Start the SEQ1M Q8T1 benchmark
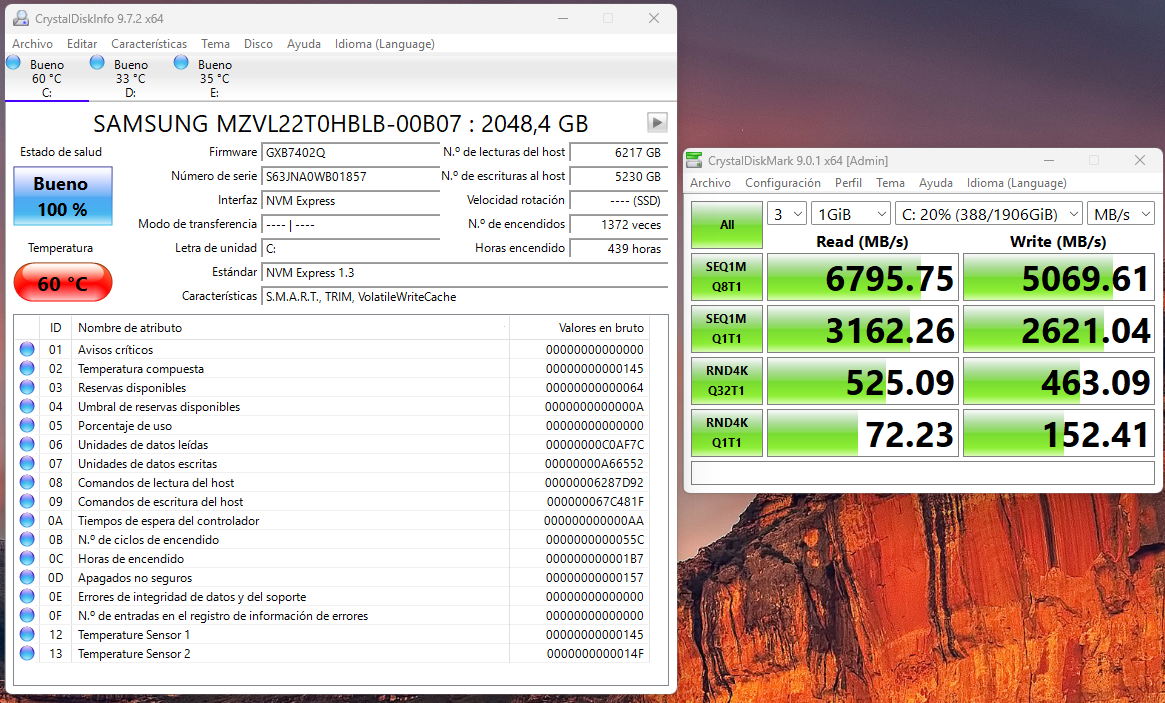 pos(726,277)
